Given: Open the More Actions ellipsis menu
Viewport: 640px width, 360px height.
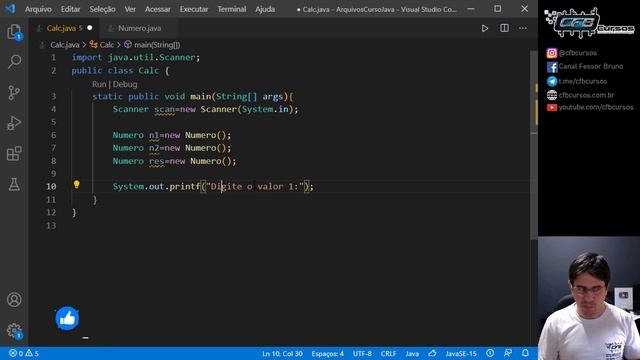Looking at the screenshot, I should tap(523, 28).
